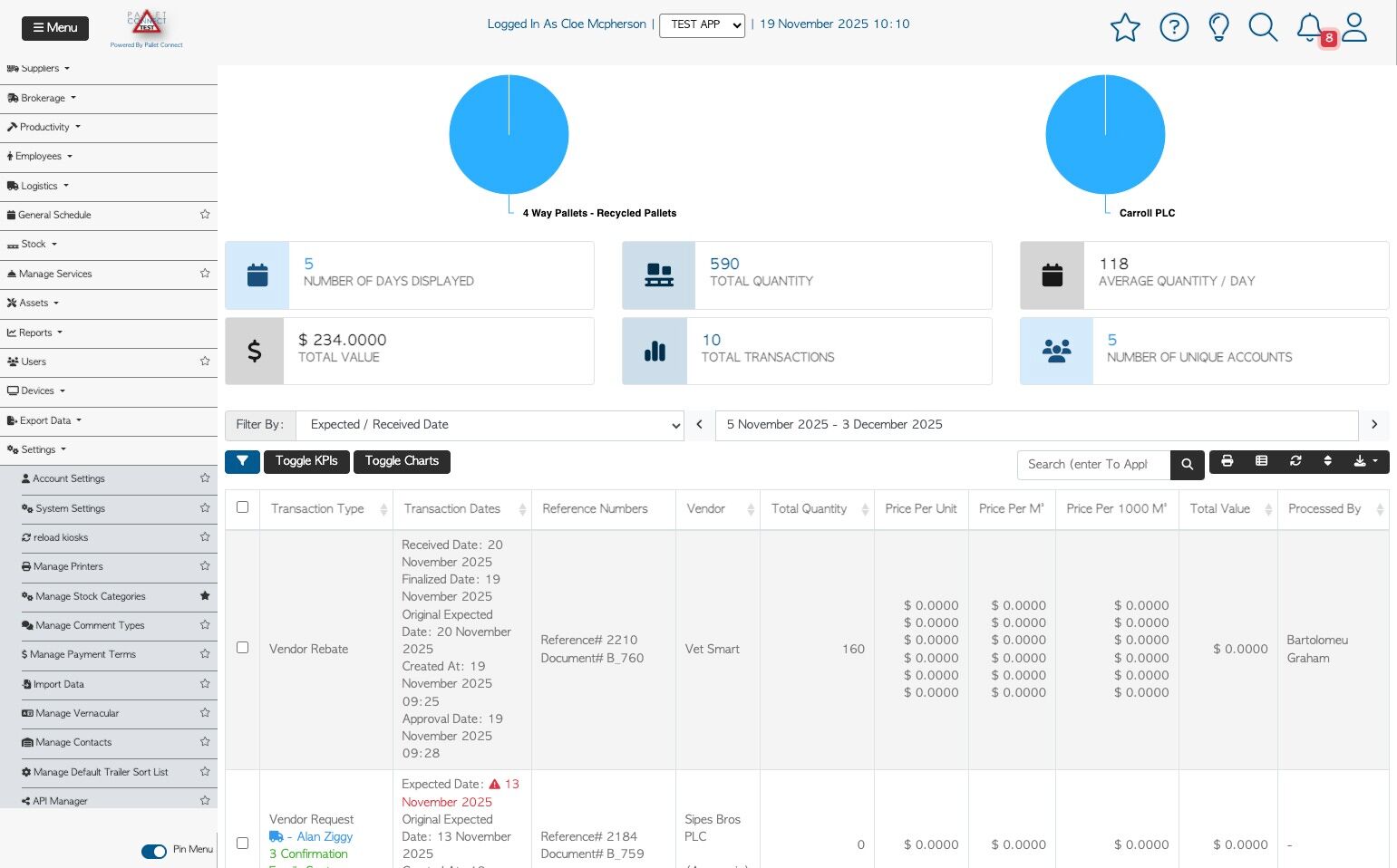Unfavorite Manage Stock Categories filled star

pyautogui.click(x=205, y=596)
